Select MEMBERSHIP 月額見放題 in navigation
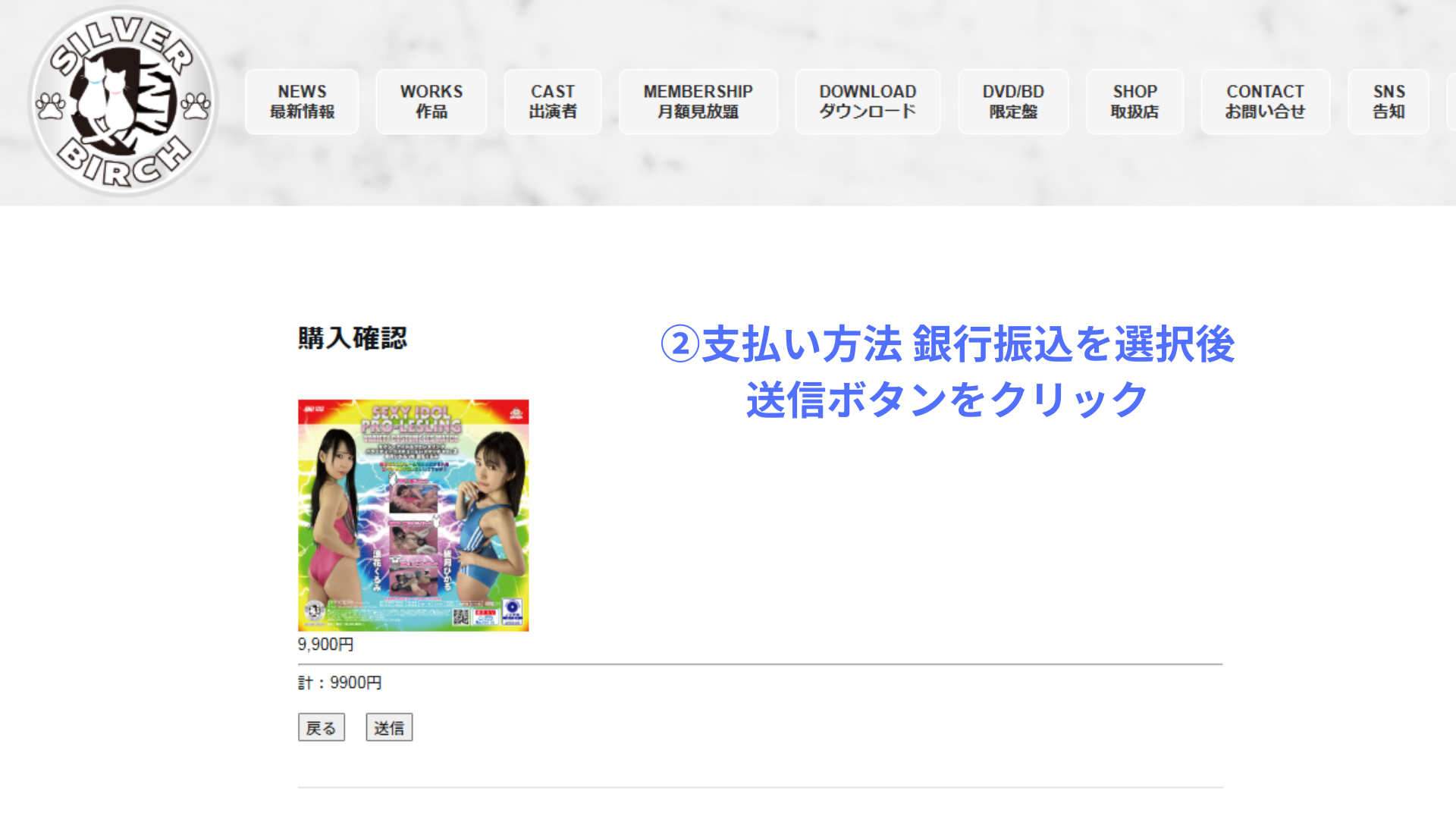This screenshot has width=1456, height=819. point(698,102)
